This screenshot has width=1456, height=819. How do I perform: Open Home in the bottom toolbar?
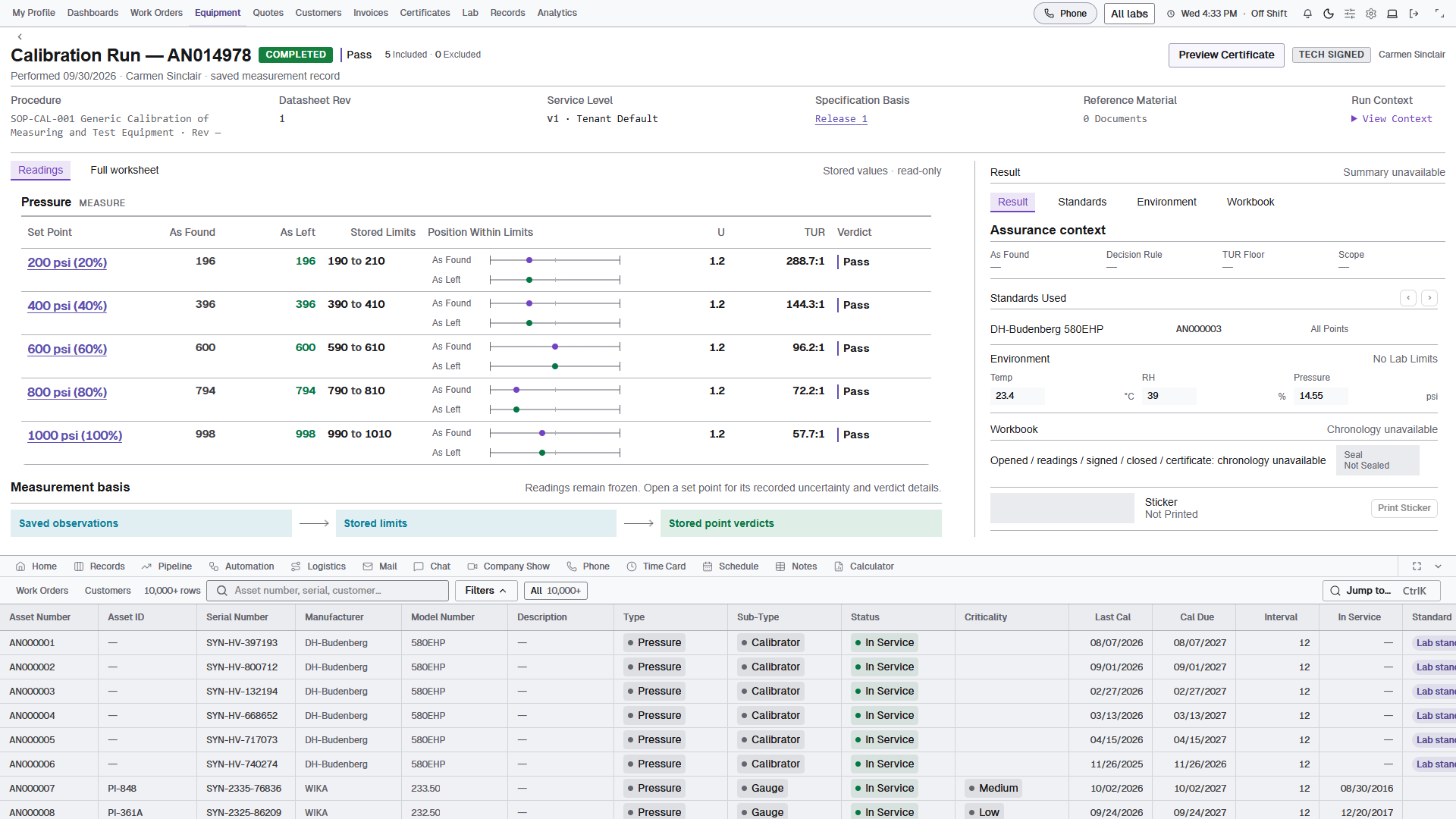(36, 566)
